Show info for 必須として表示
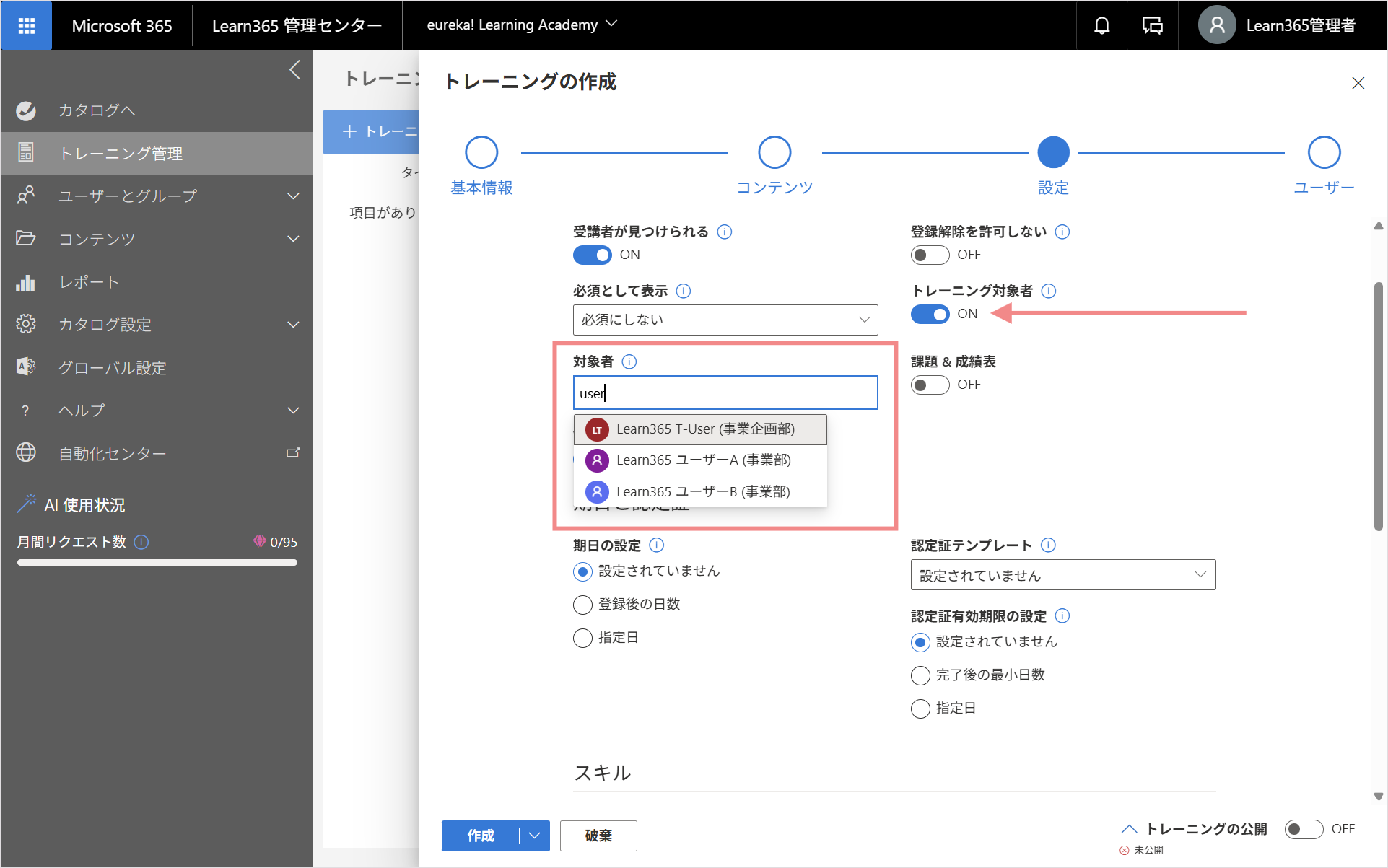The image size is (1388, 868). (684, 291)
